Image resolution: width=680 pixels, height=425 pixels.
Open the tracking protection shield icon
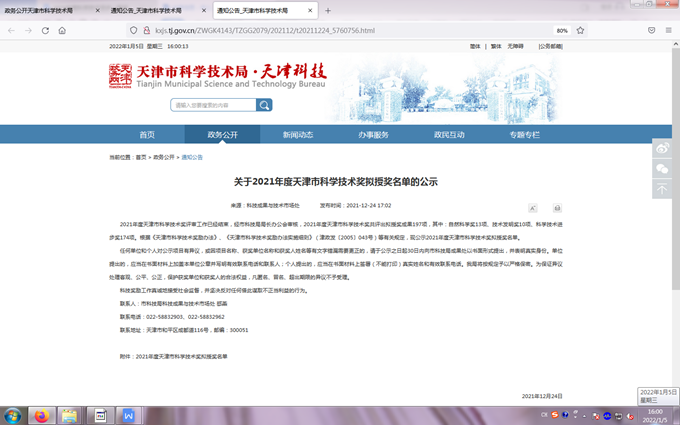tap(134, 30)
